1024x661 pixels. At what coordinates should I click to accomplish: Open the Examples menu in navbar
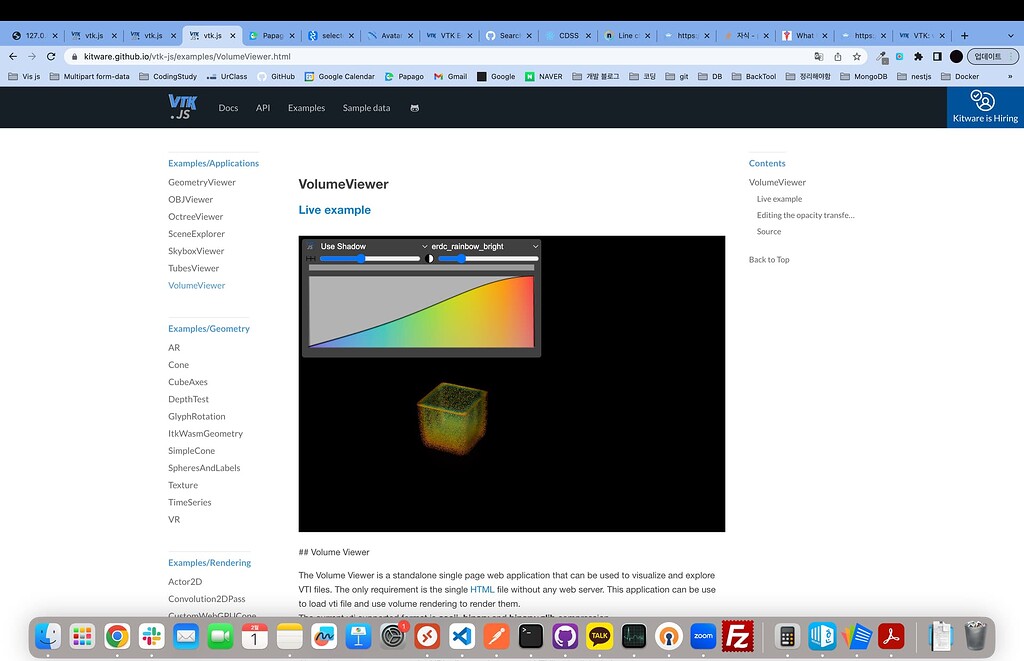point(306,108)
